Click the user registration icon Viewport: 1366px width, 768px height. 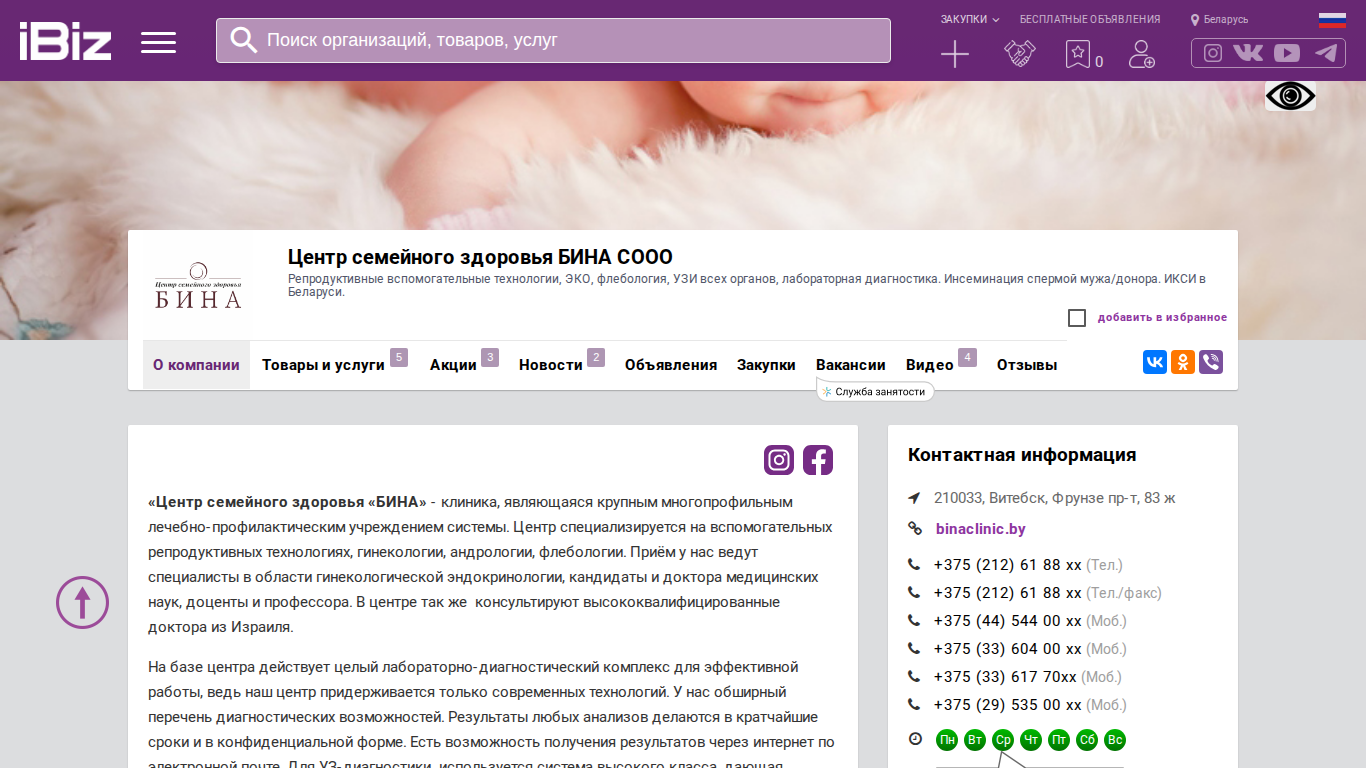coord(1142,54)
